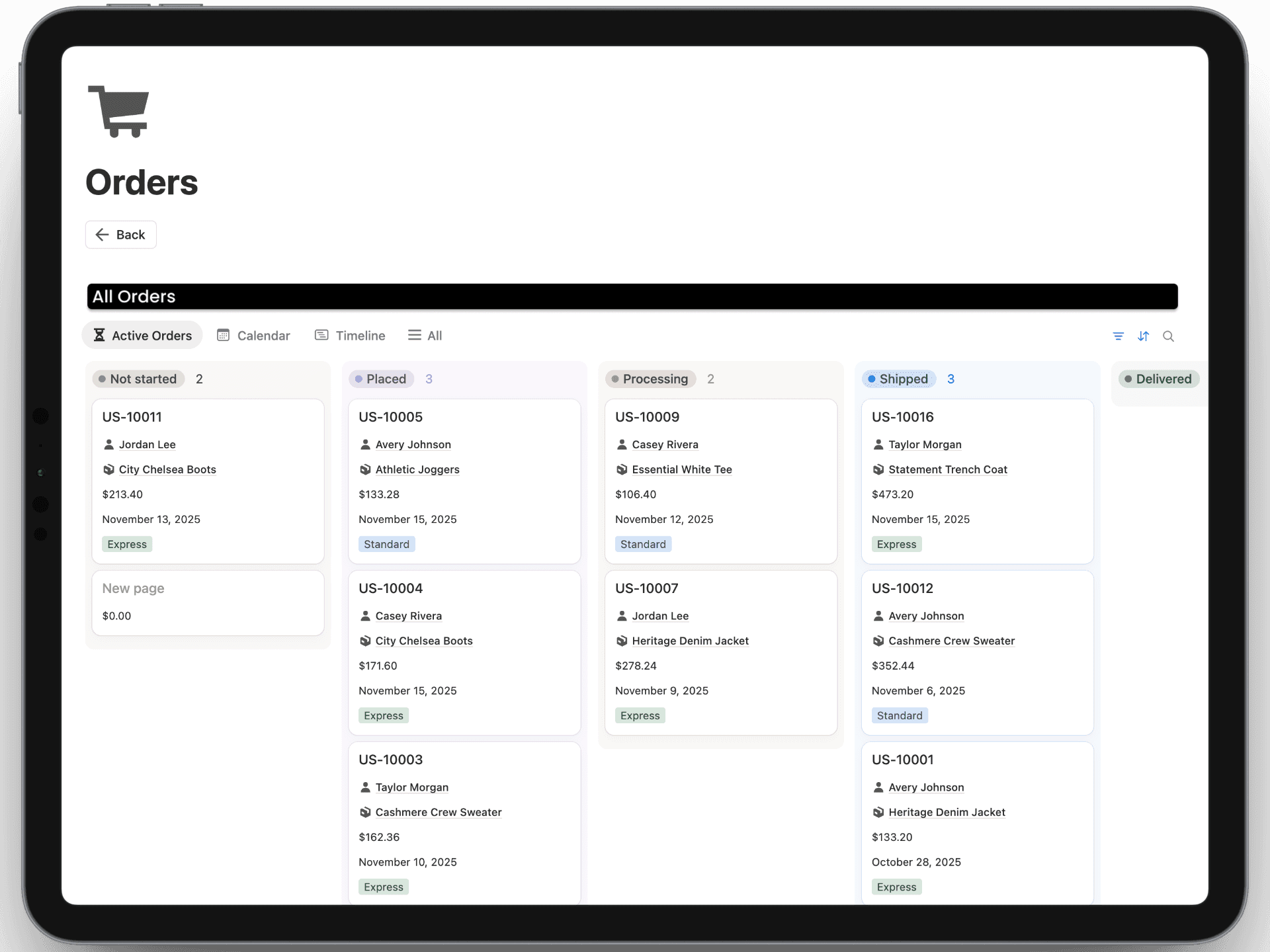Open the Heritage Denim Jacket link in US-10007

click(x=690, y=641)
